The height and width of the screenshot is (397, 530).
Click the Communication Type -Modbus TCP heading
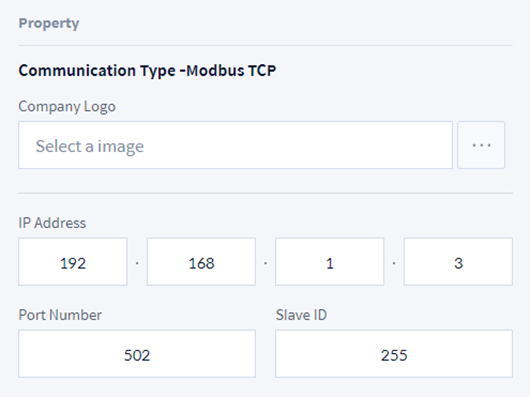coord(147,71)
